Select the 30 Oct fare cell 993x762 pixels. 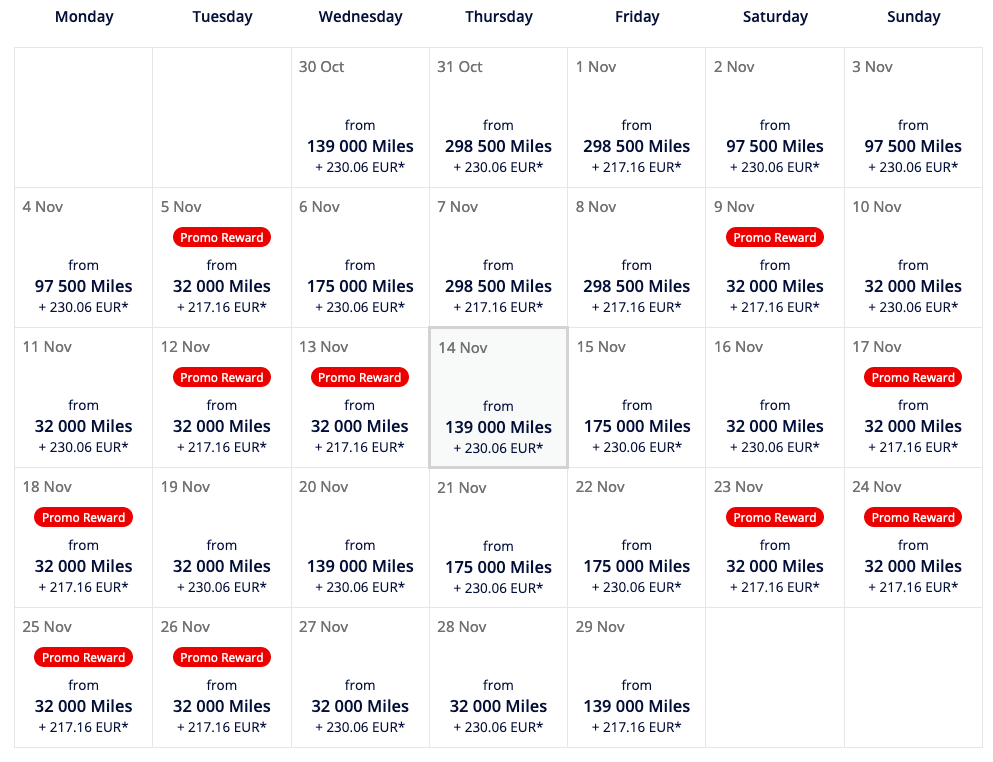click(x=360, y=118)
